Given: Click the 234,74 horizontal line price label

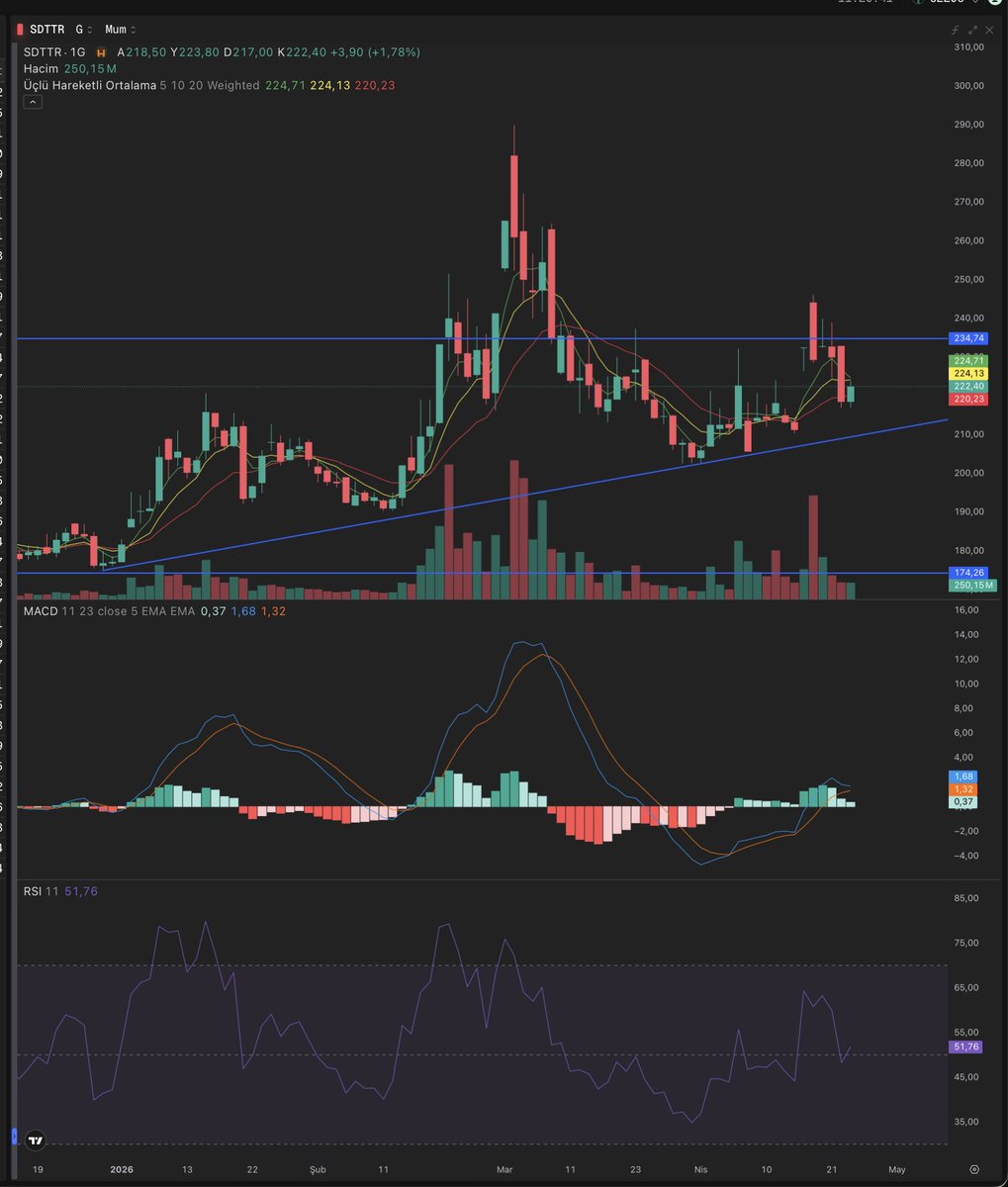Looking at the screenshot, I should point(967,338).
